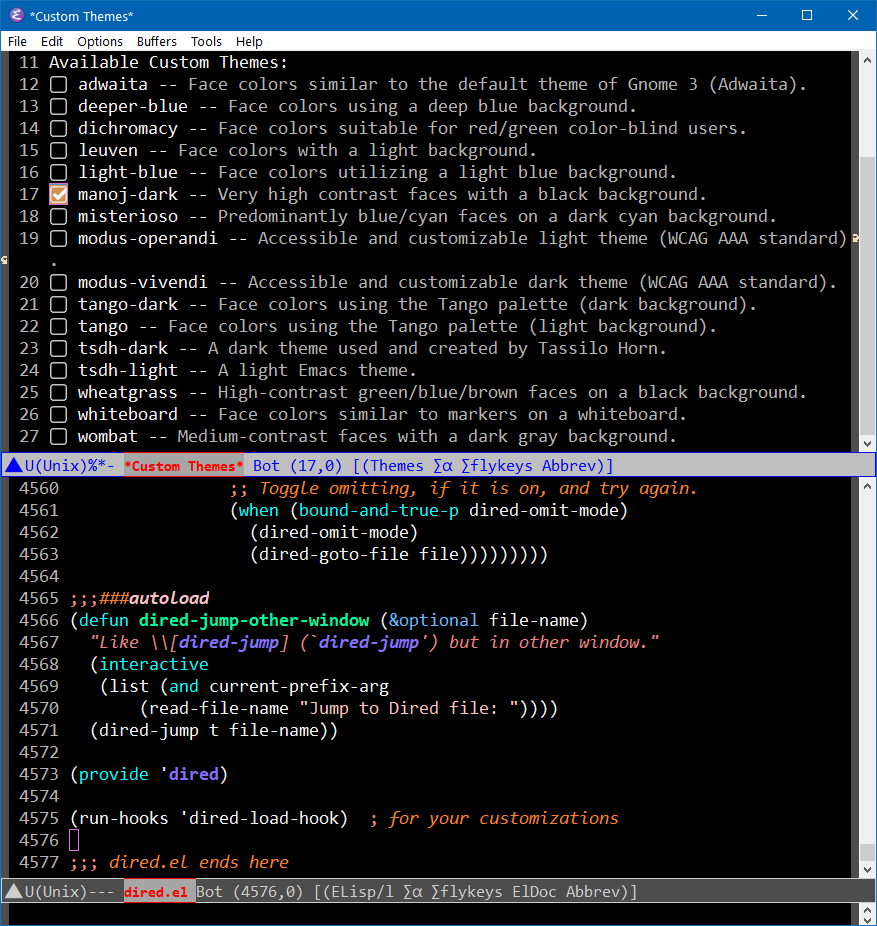The width and height of the screenshot is (877, 926).
Task: Enable the tango theme checkbox
Action: click(x=58, y=327)
